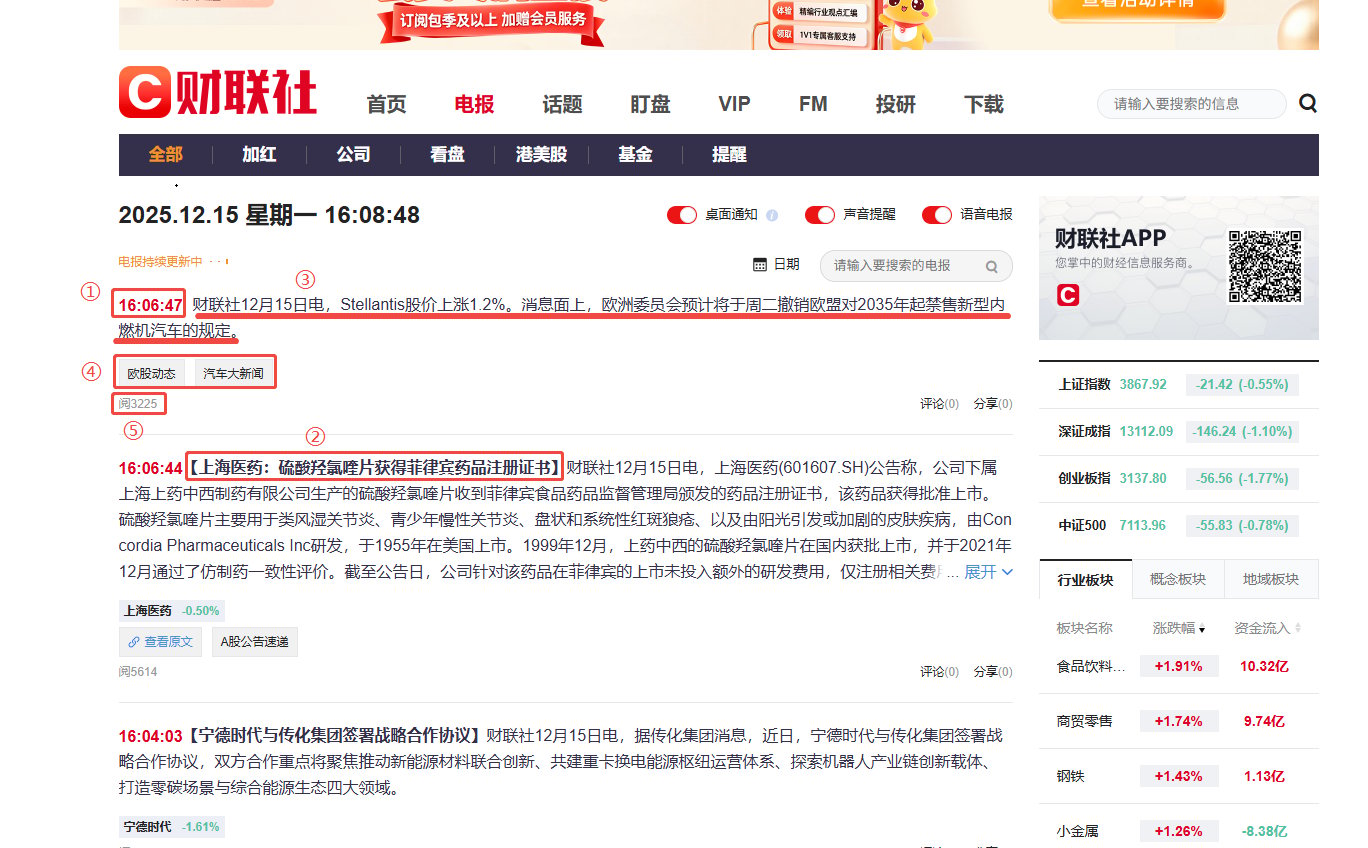
Task: Click 分享(0) under 上海医药 news
Action: click(x=993, y=672)
